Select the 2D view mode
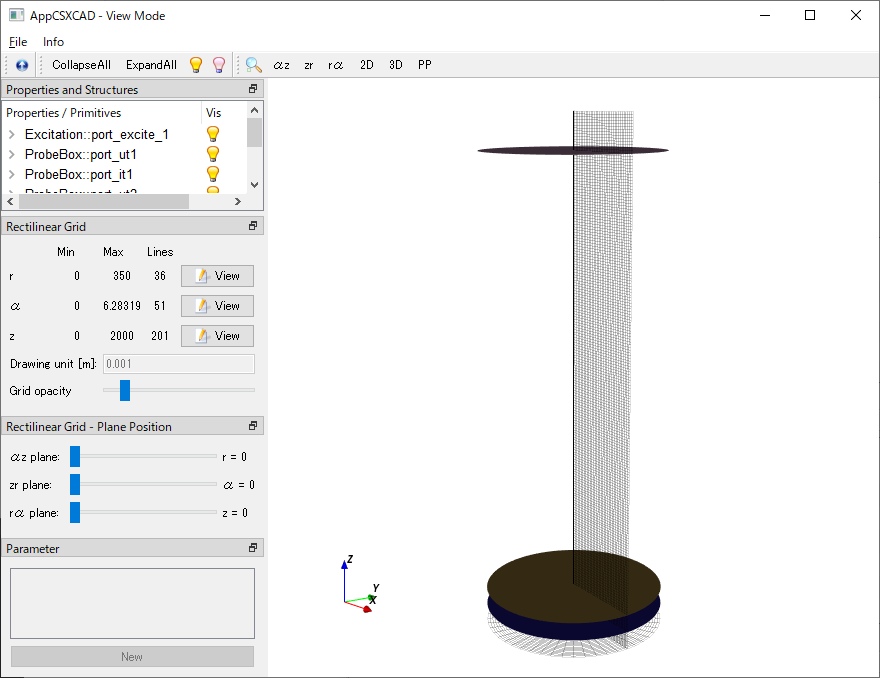Screen dimensions: 880x678 click(x=366, y=65)
